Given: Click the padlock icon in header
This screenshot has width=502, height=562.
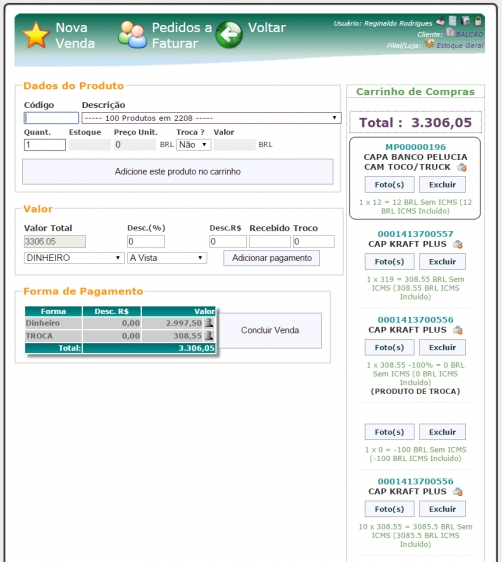Looking at the screenshot, I should pos(478,21).
